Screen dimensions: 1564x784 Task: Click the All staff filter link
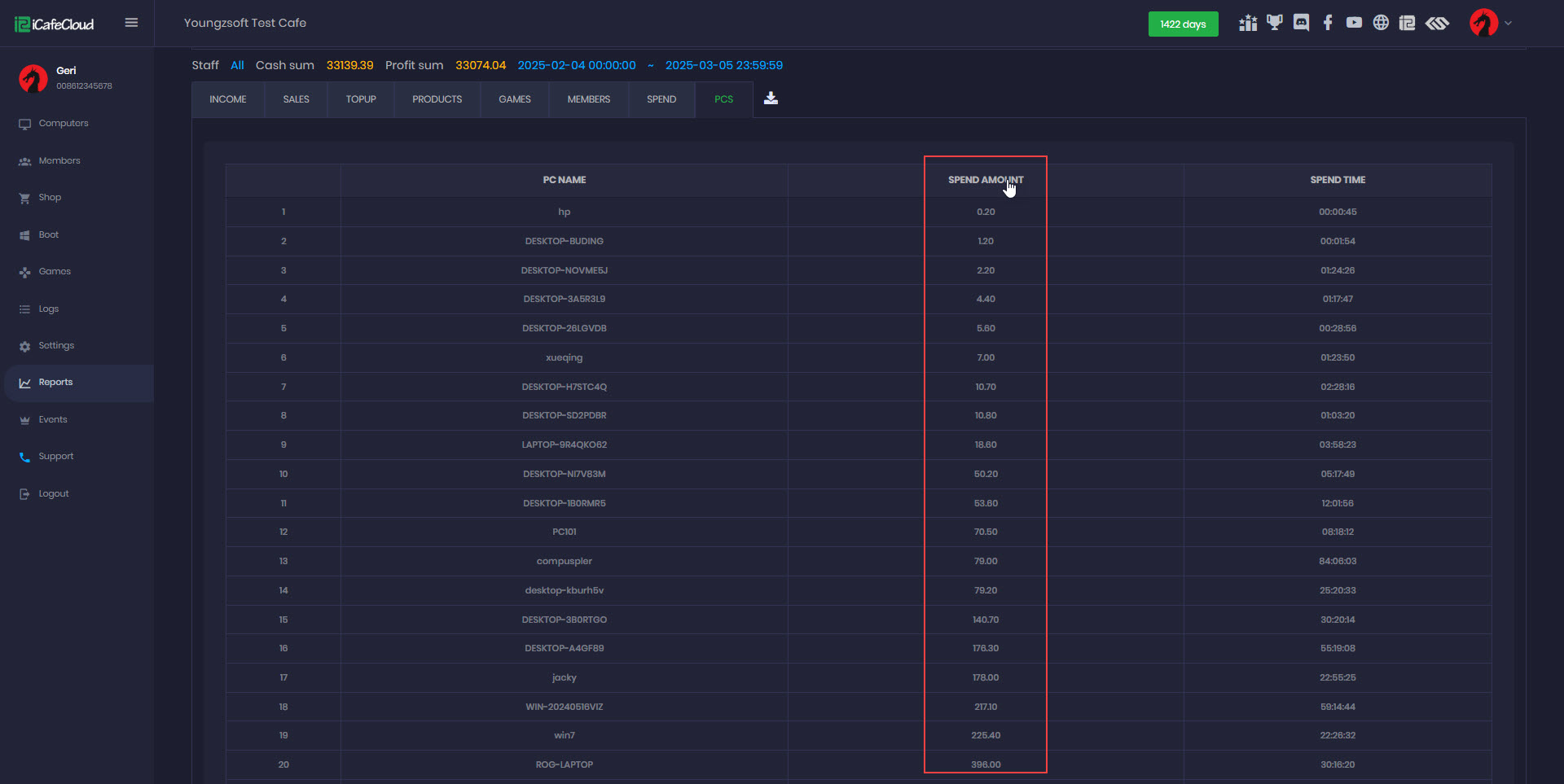(237, 65)
